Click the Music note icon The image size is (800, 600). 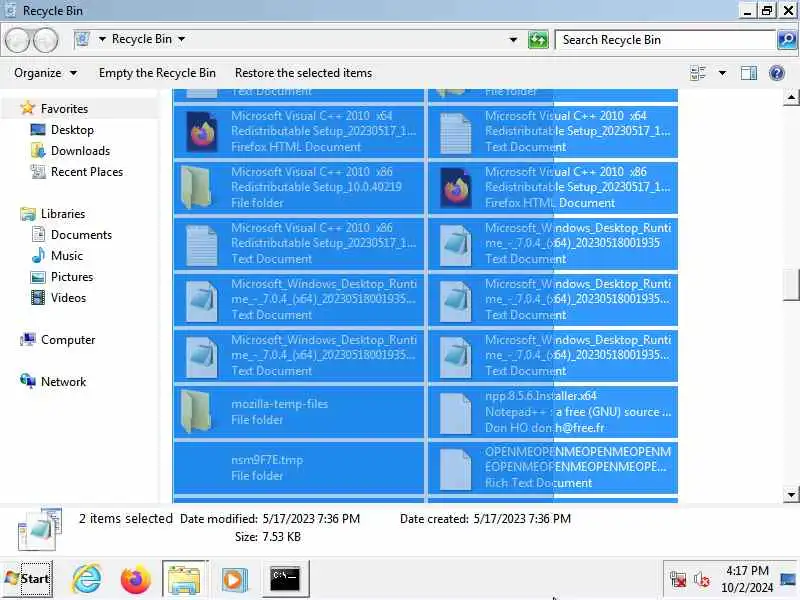pyautogui.click(x=38, y=255)
